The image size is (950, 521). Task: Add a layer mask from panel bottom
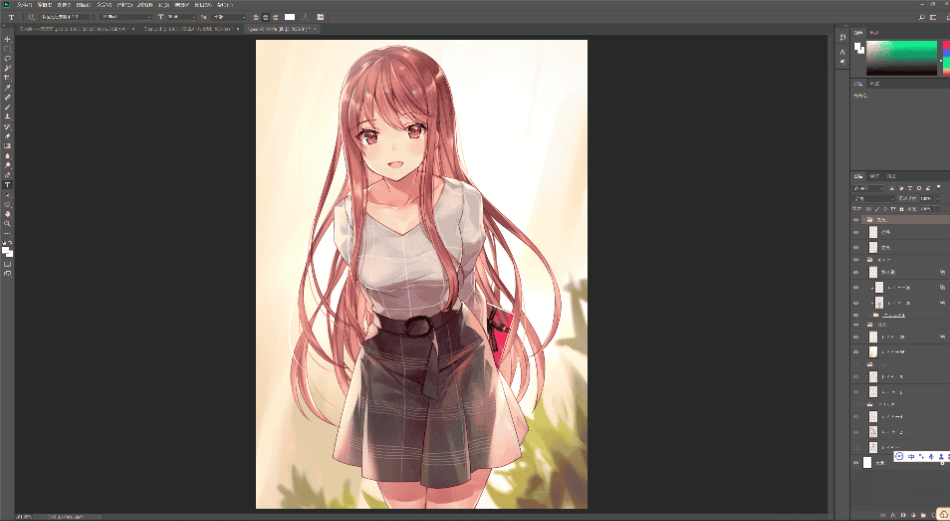click(x=903, y=515)
